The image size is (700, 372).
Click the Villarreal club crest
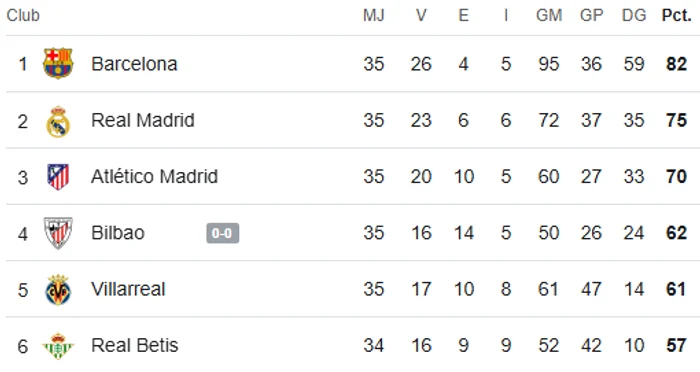[x=58, y=290]
